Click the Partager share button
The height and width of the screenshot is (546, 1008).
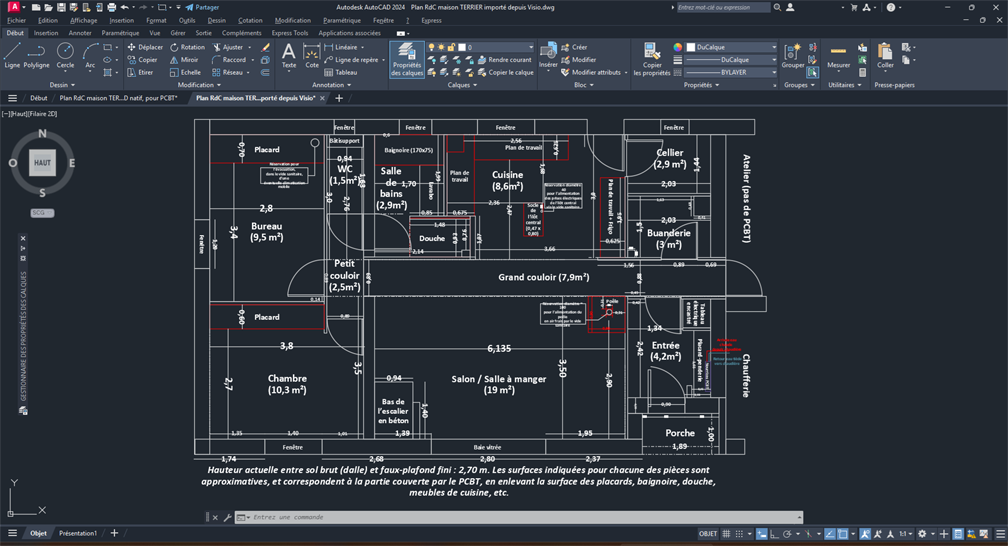click(202, 8)
